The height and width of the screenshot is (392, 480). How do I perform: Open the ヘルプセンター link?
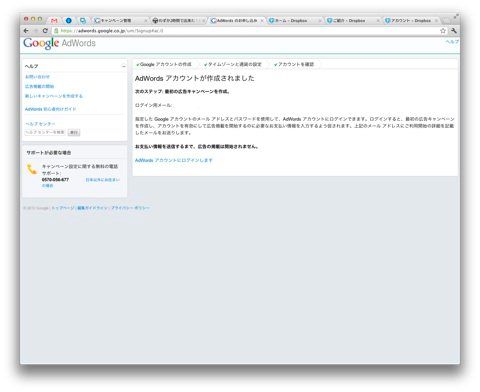click(40, 124)
